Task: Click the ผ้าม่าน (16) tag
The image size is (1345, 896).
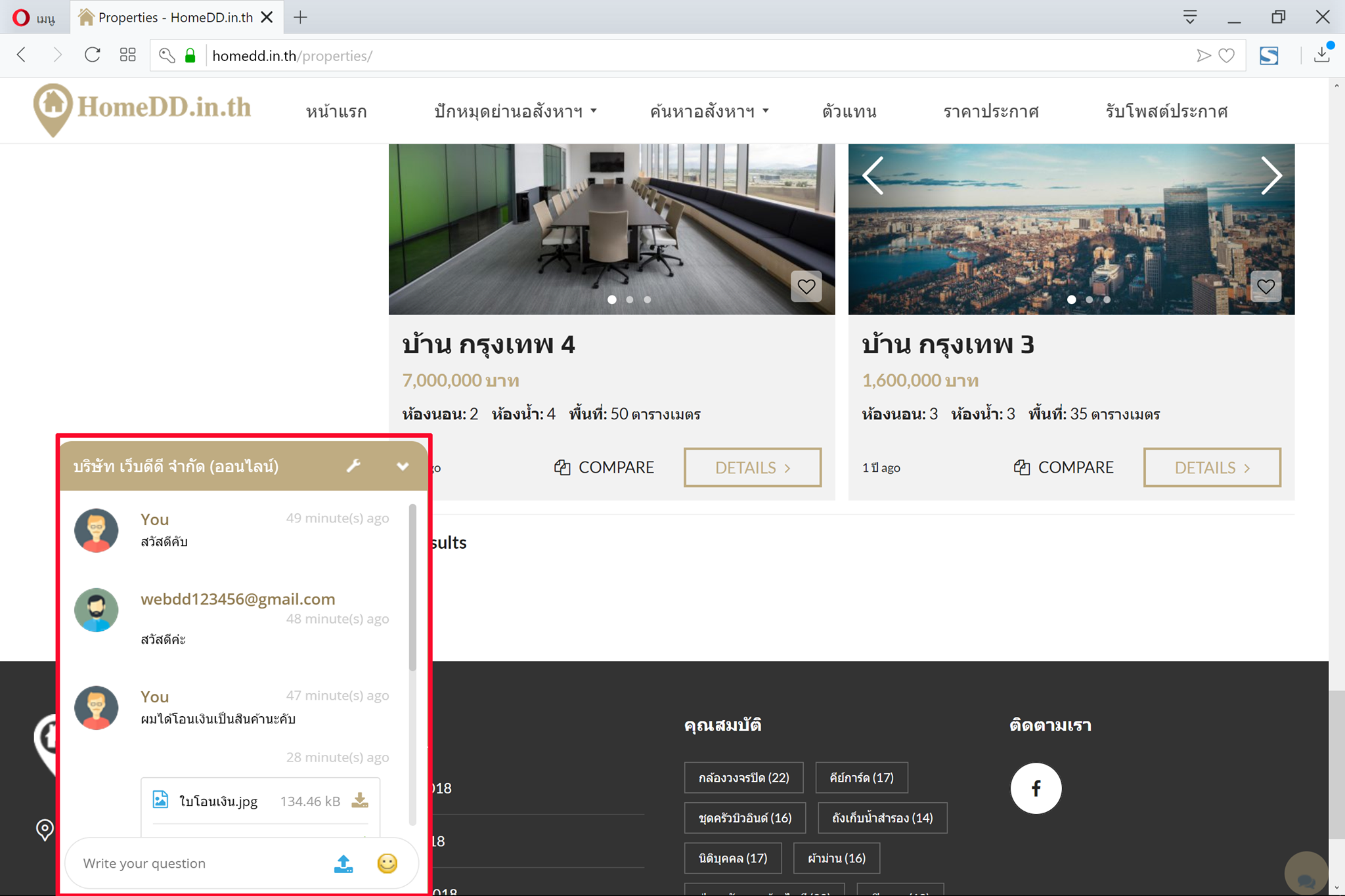Action: pyautogui.click(x=837, y=858)
